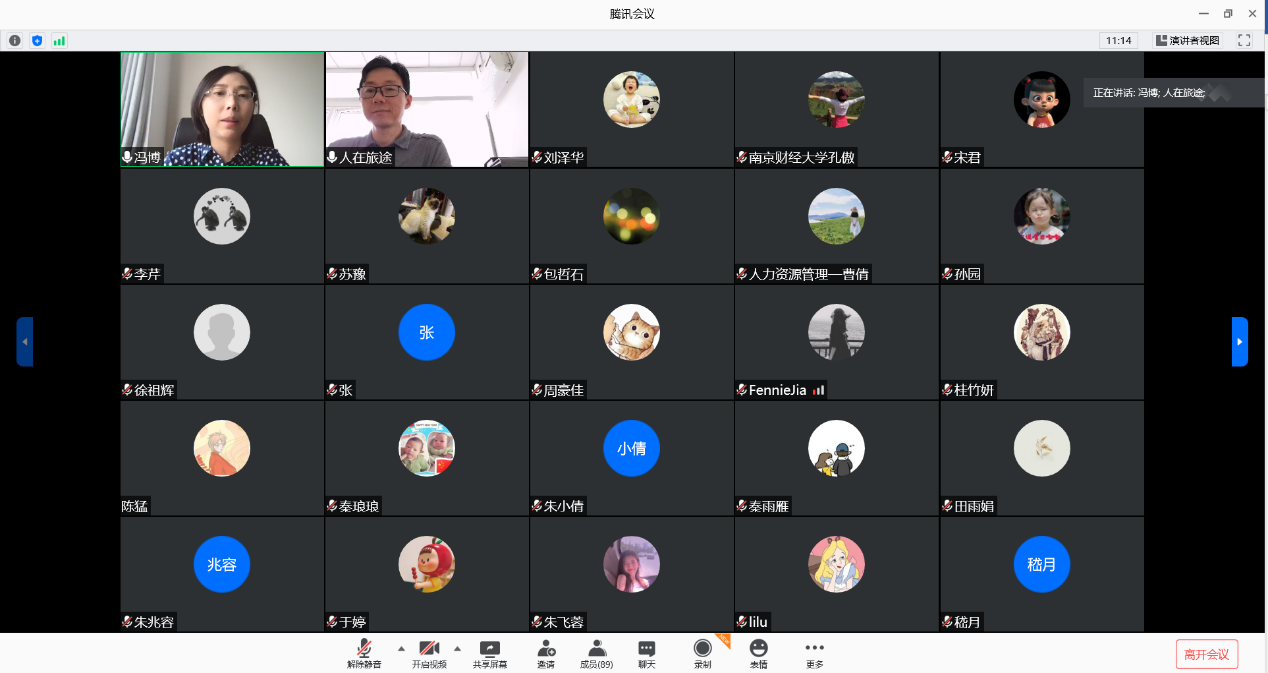Expand audio options arrow beside 解除静音
Viewport: 1268px width, 673px height.
[x=401, y=648]
